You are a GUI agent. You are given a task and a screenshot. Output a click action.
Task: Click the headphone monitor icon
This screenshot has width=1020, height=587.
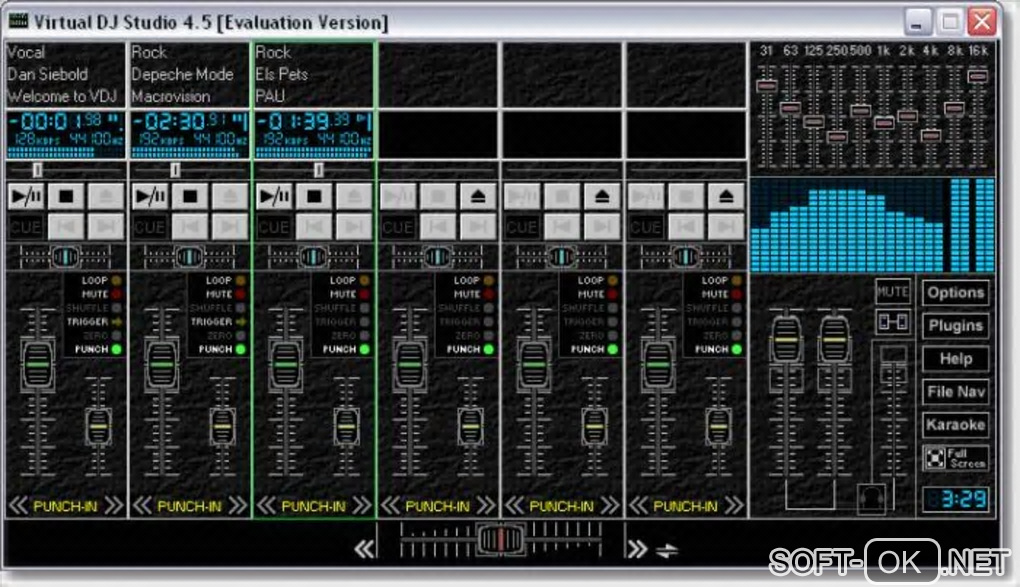coord(872,498)
